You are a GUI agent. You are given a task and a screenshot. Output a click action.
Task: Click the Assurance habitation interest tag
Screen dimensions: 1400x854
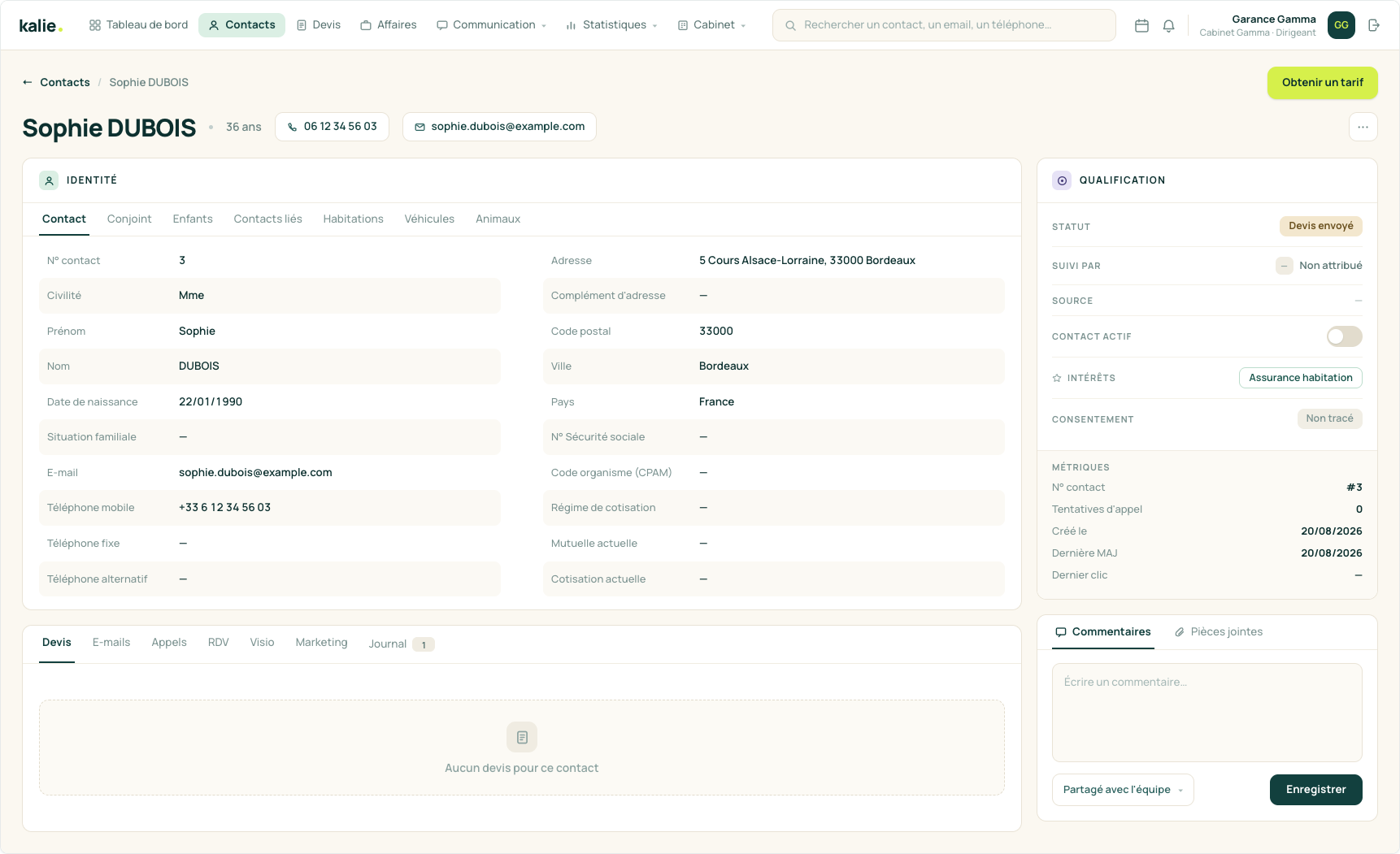(x=1301, y=378)
